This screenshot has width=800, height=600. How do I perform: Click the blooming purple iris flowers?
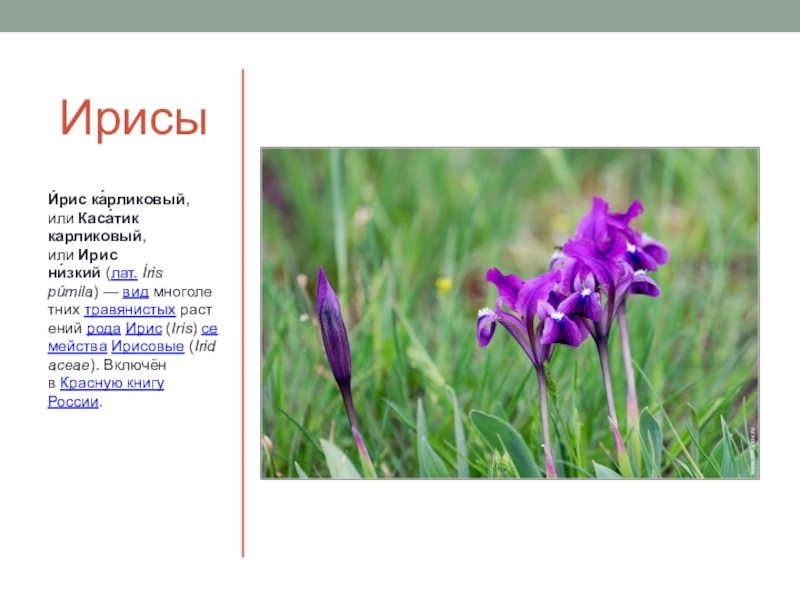pyautogui.click(x=580, y=280)
